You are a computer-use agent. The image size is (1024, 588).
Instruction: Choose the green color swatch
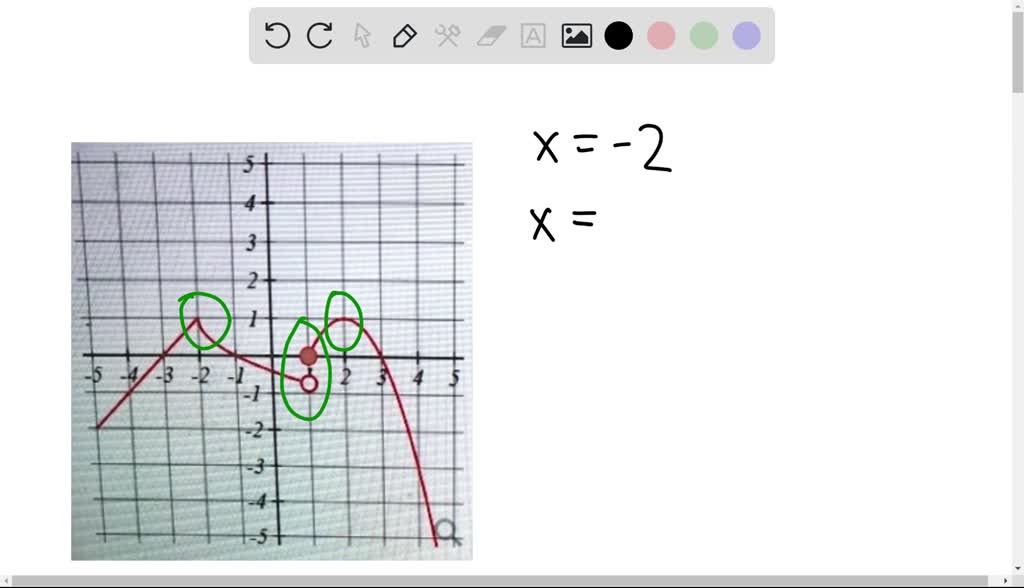click(704, 35)
